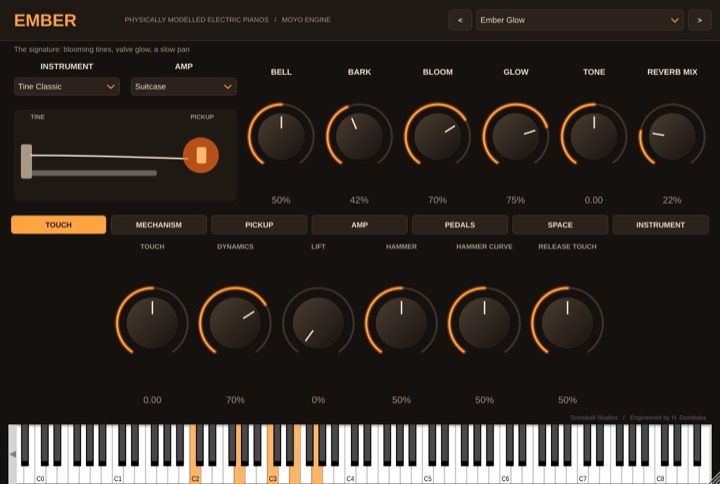The height and width of the screenshot is (484, 720).
Task: Click the resize grip in the bottom corner
Action: pyautogui.click(x=715, y=479)
